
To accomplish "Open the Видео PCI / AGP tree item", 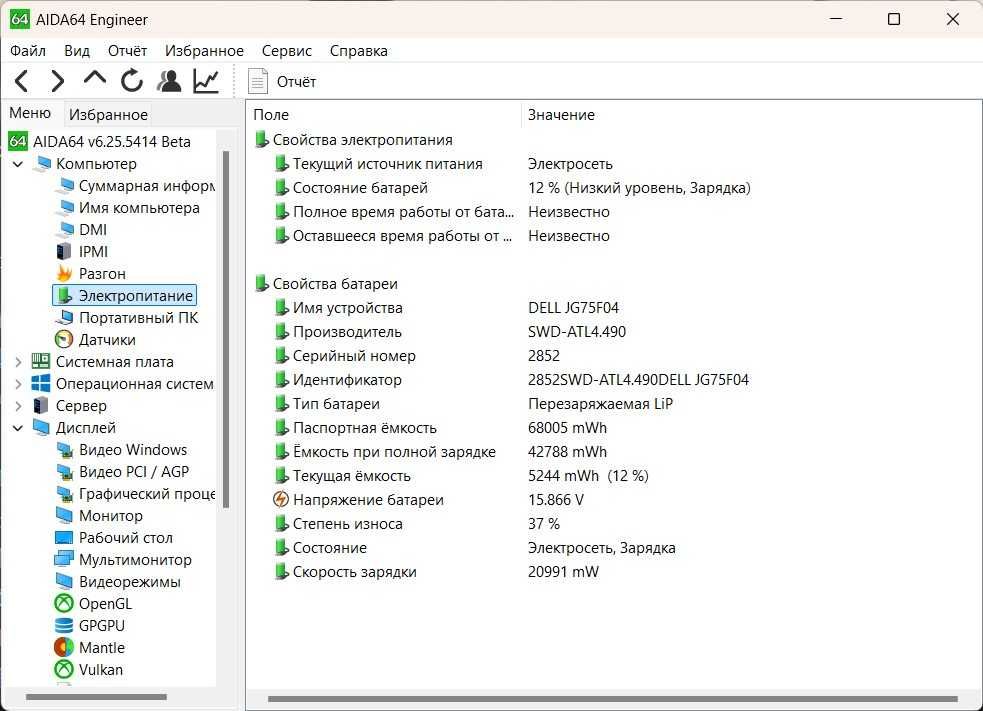I will pyautogui.click(x=122, y=472).
